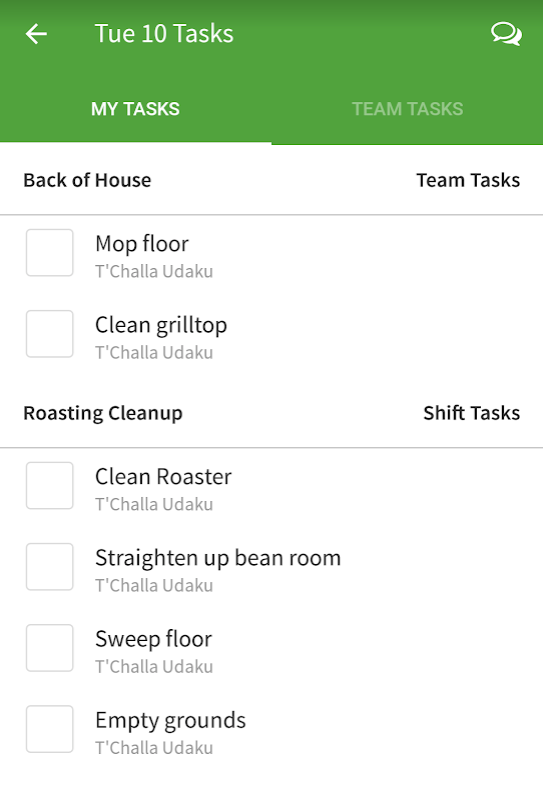Open the chat messages icon

(506, 34)
